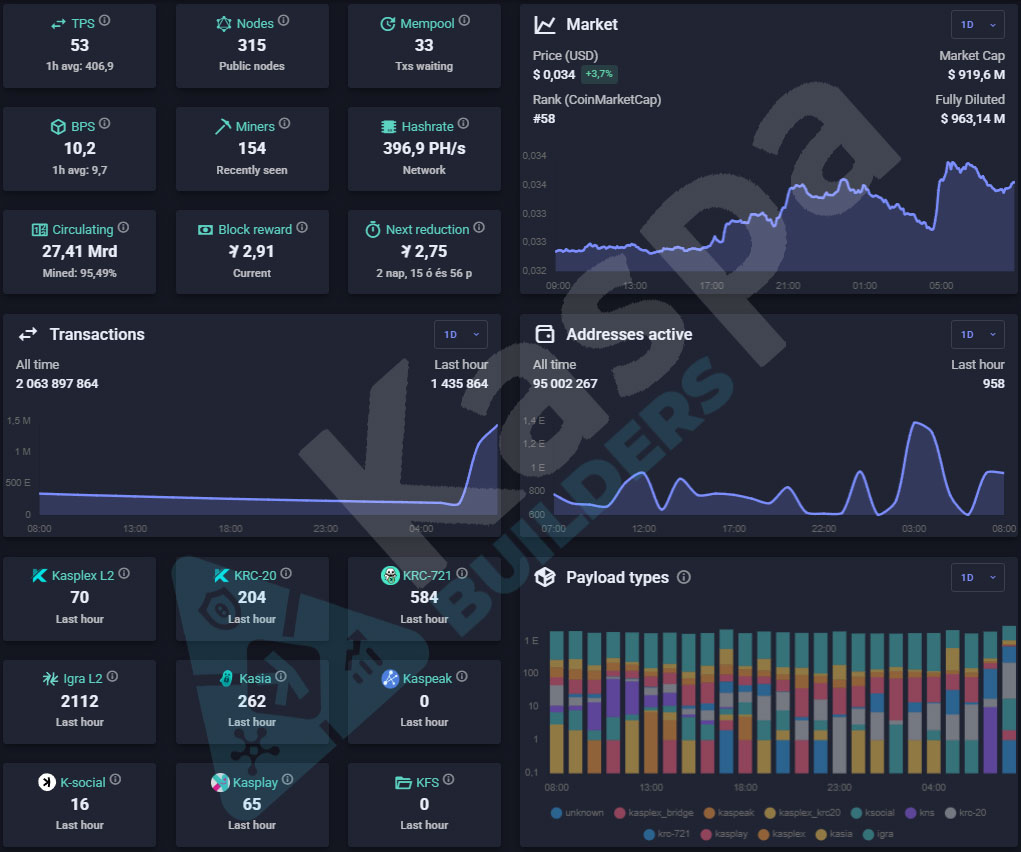This screenshot has height=852, width=1021.
Task: Click the Kaspeak logo icon
Action: pyautogui.click(x=389, y=678)
